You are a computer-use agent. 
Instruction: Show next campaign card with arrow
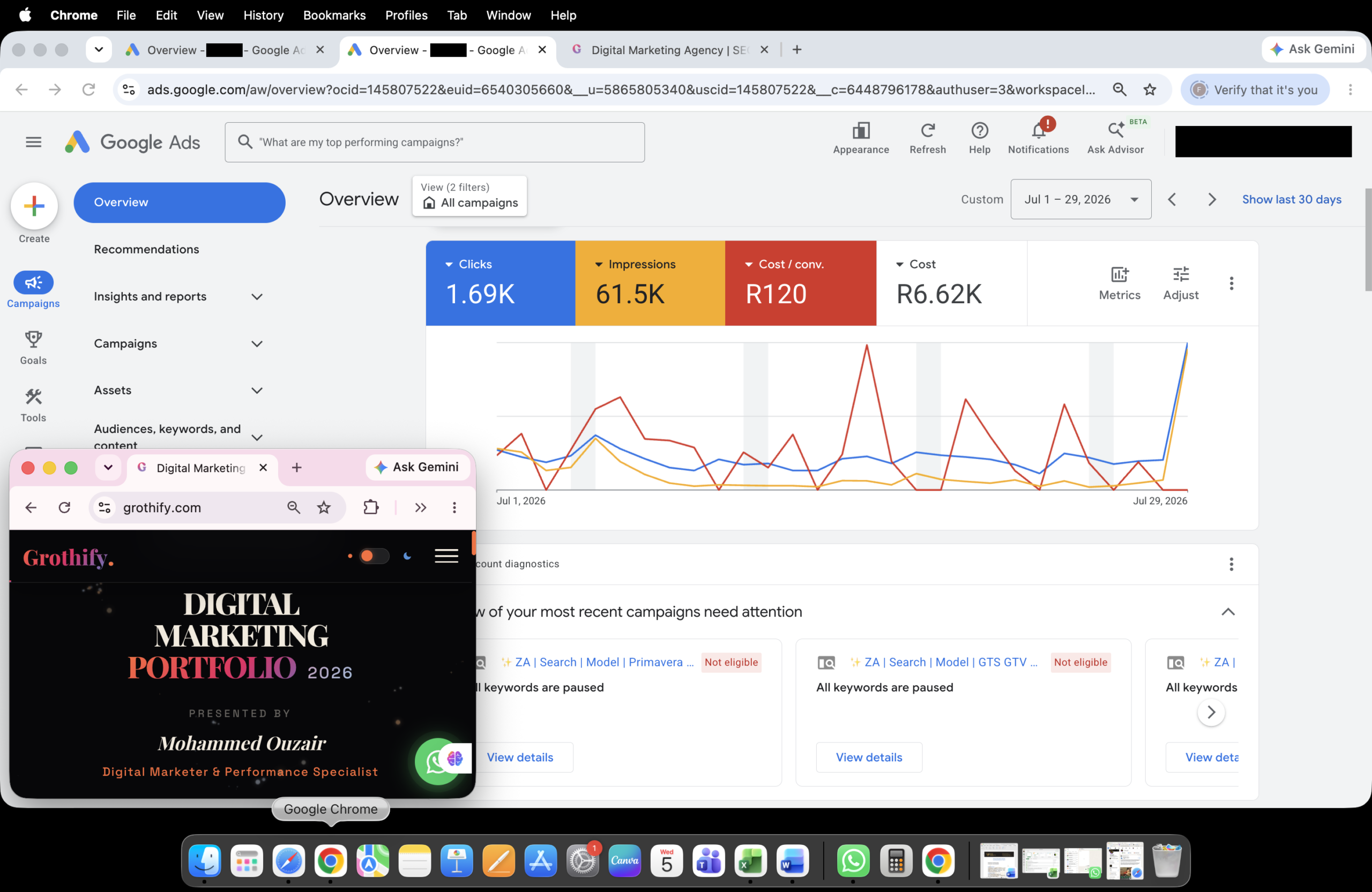(x=1211, y=712)
